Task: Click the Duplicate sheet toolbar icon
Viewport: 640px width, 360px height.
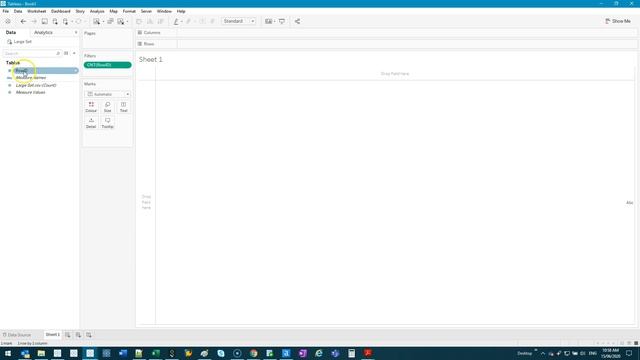Action: pos(110,21)
